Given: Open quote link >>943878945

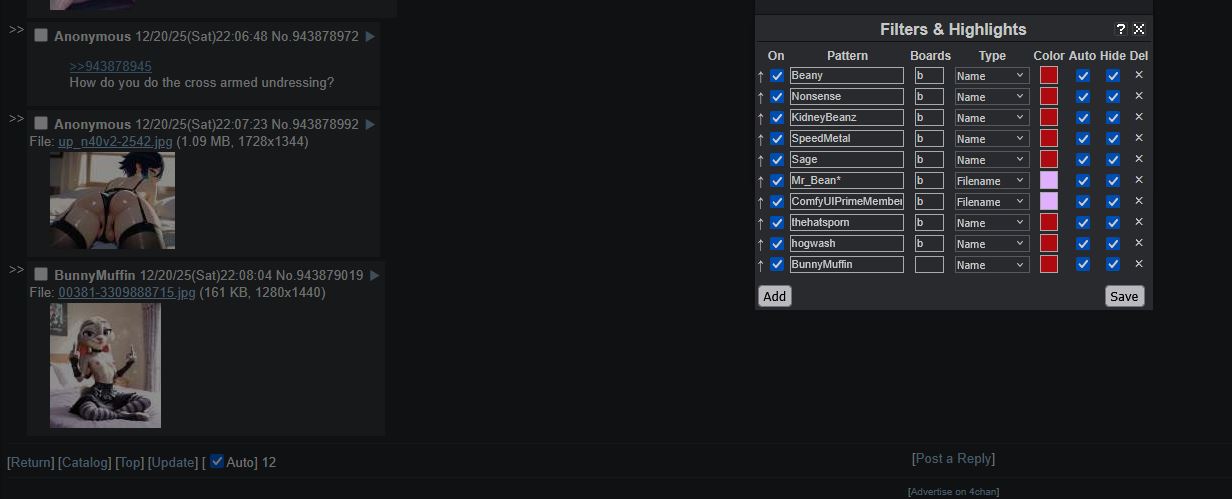Looking at the screenshot, I should tap(110, 66).
